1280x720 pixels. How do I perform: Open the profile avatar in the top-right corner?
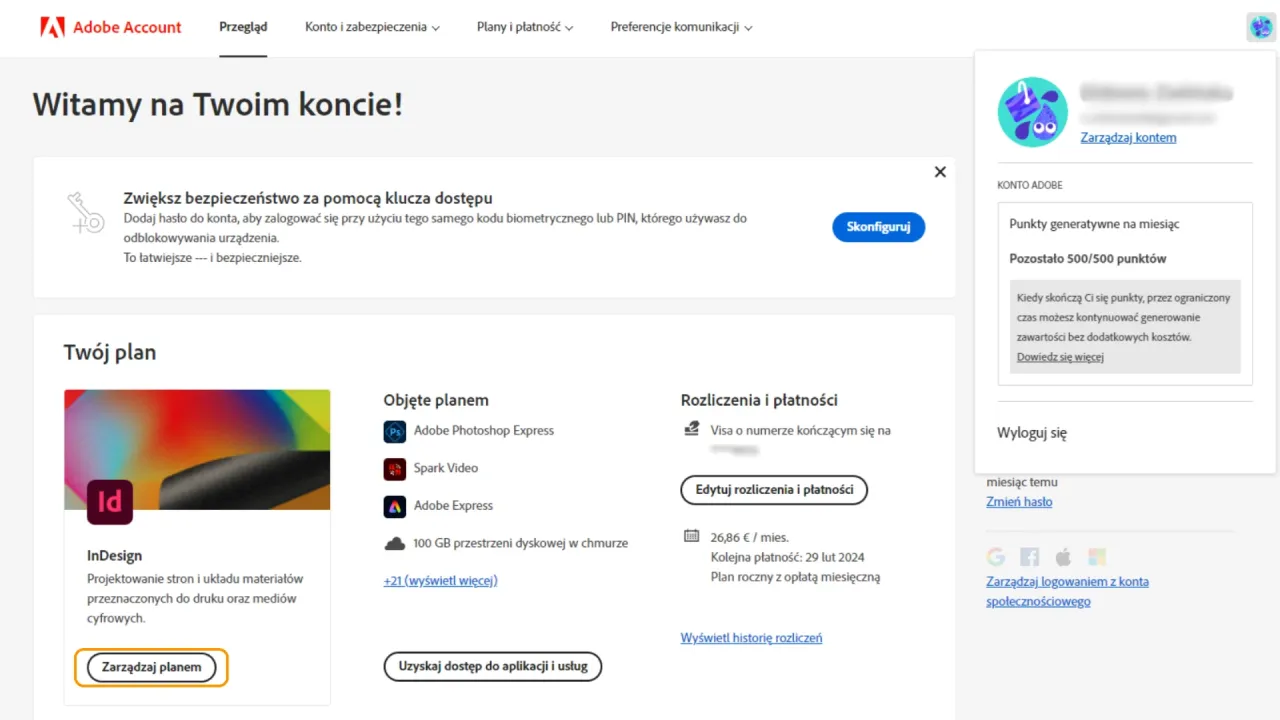click(1261, 27)
